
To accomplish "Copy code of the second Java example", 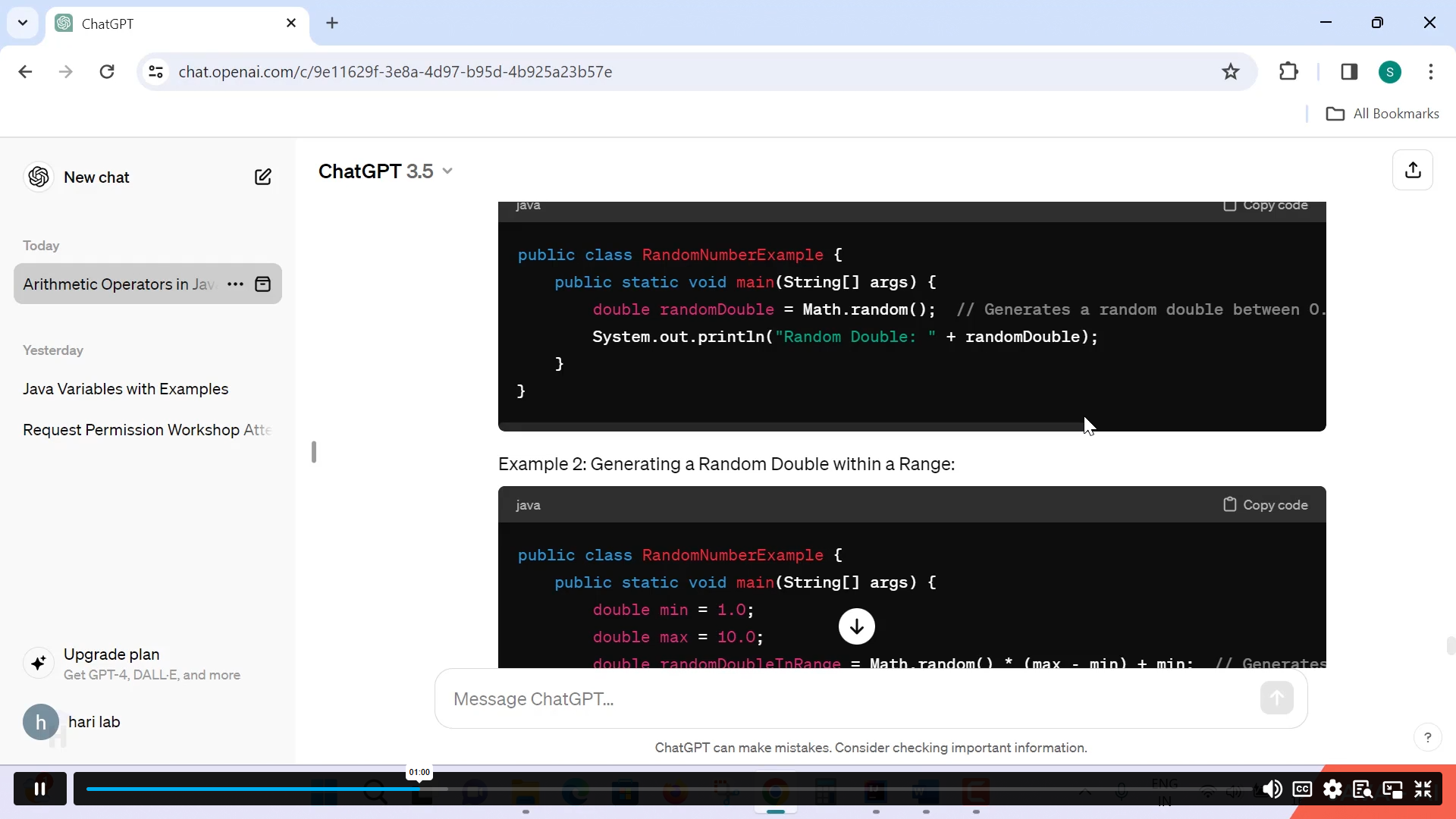I will [x=1265, y=505].
